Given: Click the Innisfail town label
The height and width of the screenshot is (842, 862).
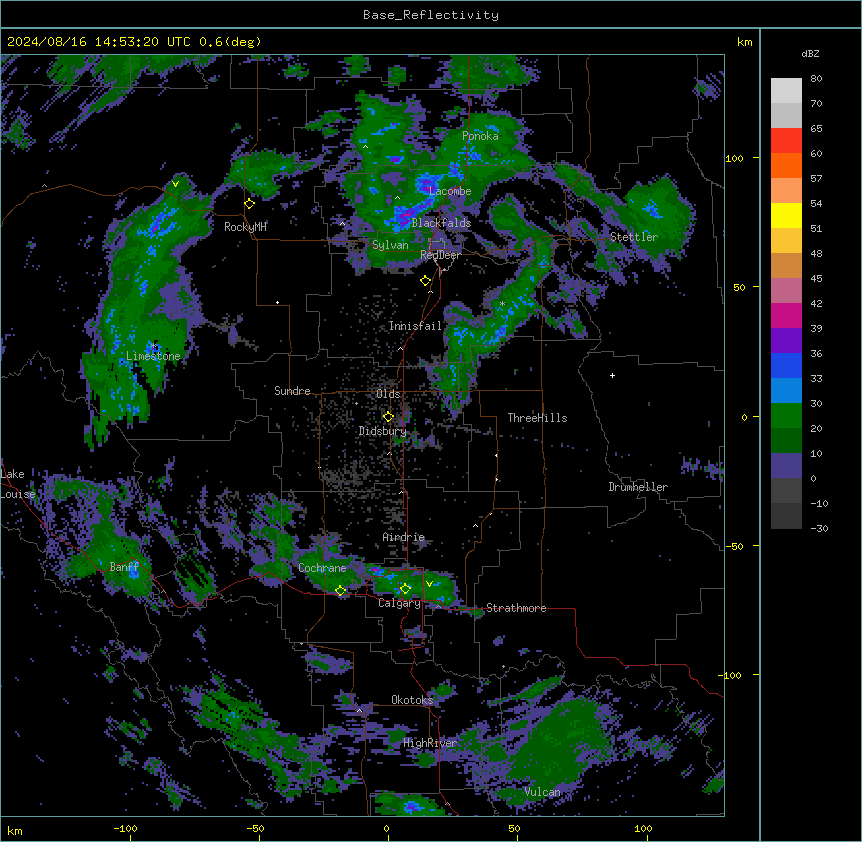Looking at the screenshot, I should point(415,326).
